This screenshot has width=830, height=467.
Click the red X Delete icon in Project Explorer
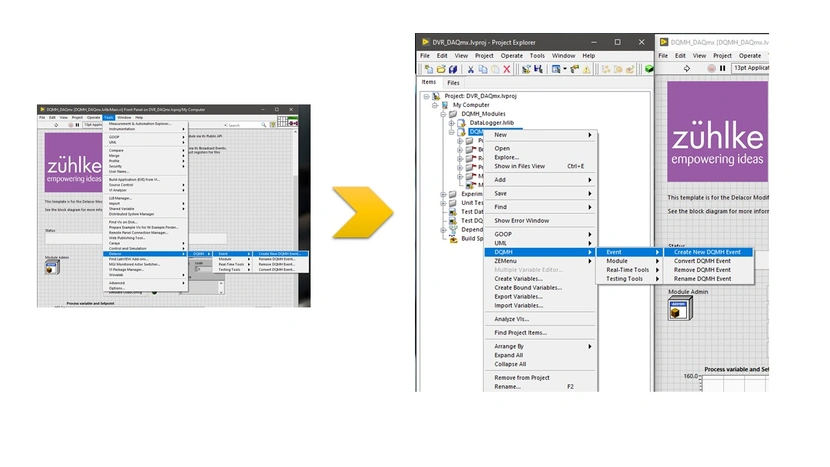pos(507,69)
